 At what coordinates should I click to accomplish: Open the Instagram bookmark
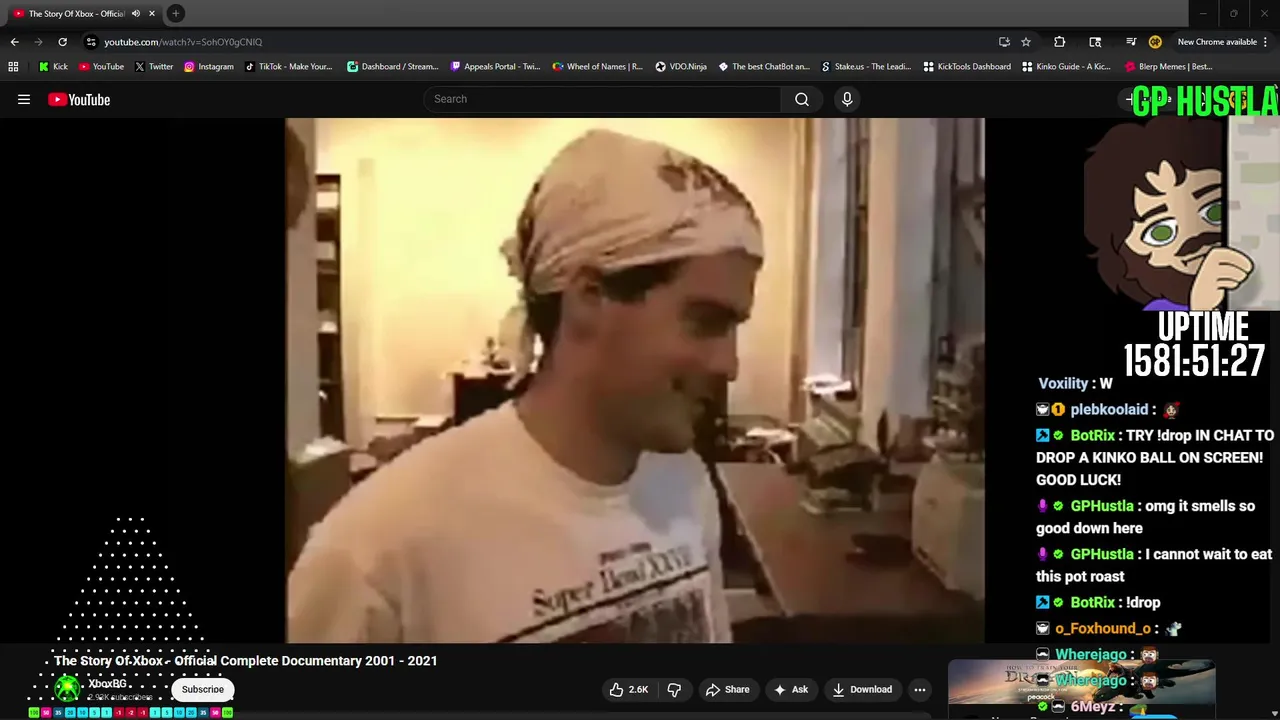(x=208, y=67)
